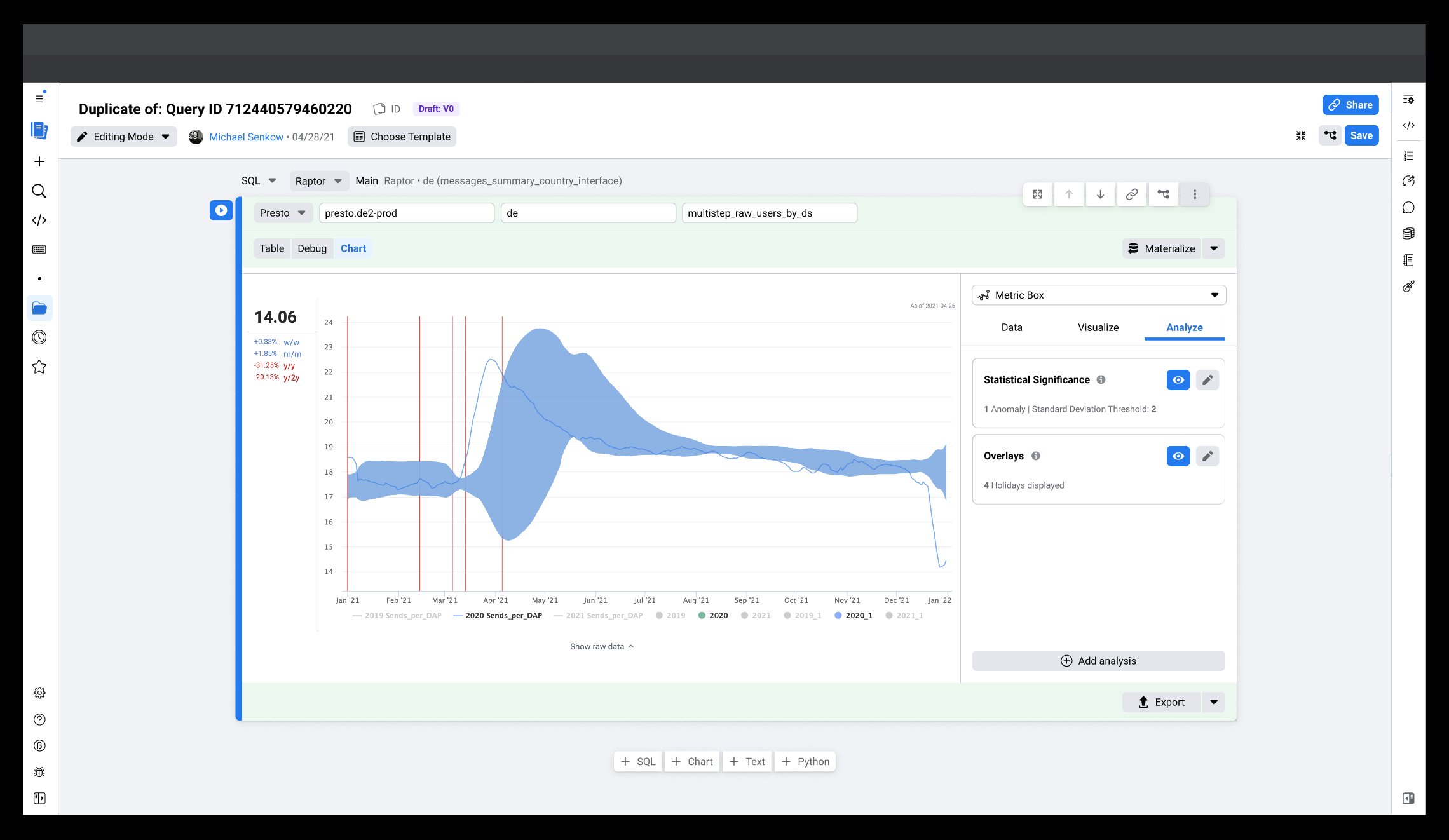
Task: Click the Share button
Action: [x=1350, y=104]
